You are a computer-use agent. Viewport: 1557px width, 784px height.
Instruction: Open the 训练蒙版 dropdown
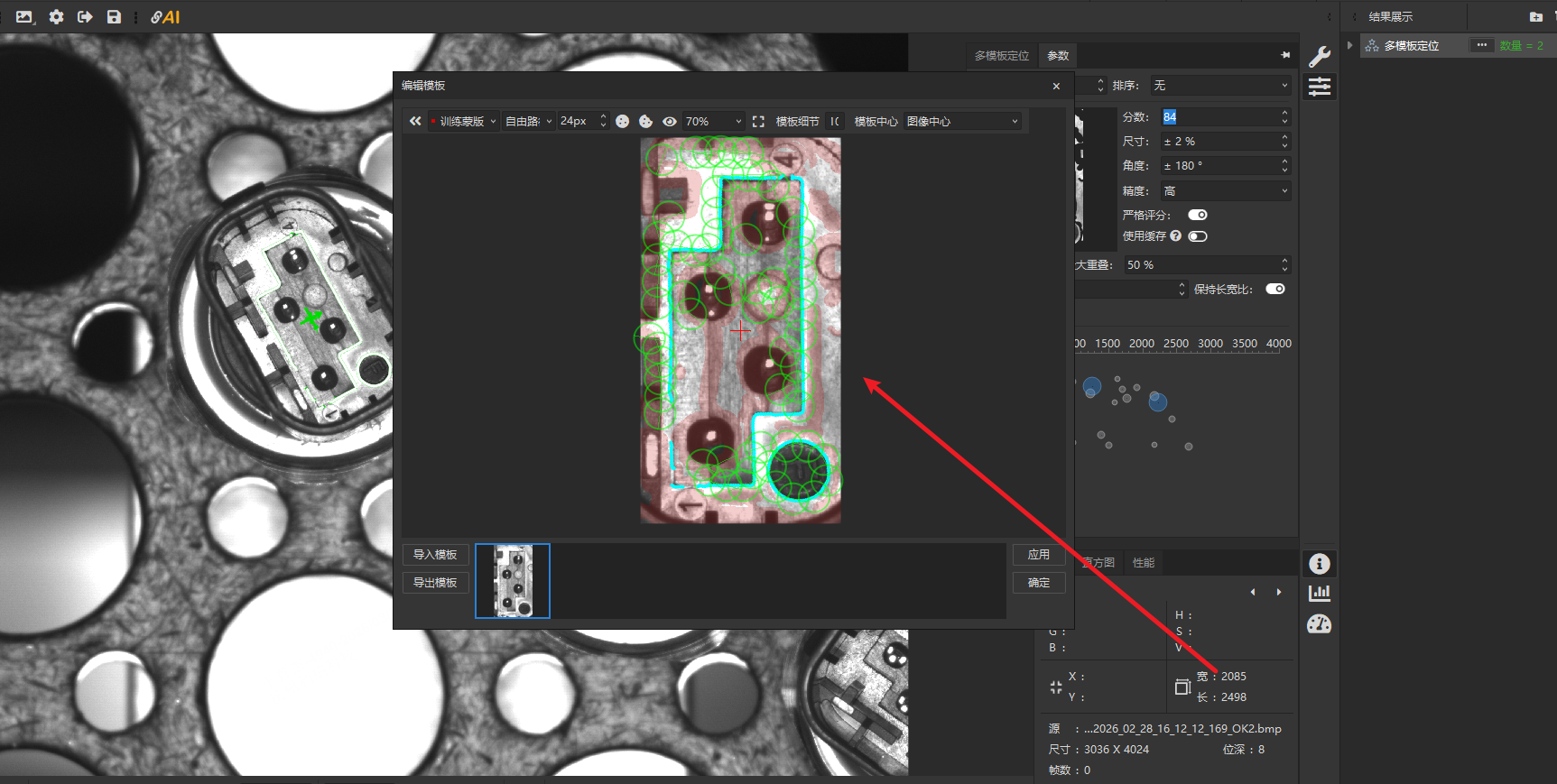click(464, 122)
